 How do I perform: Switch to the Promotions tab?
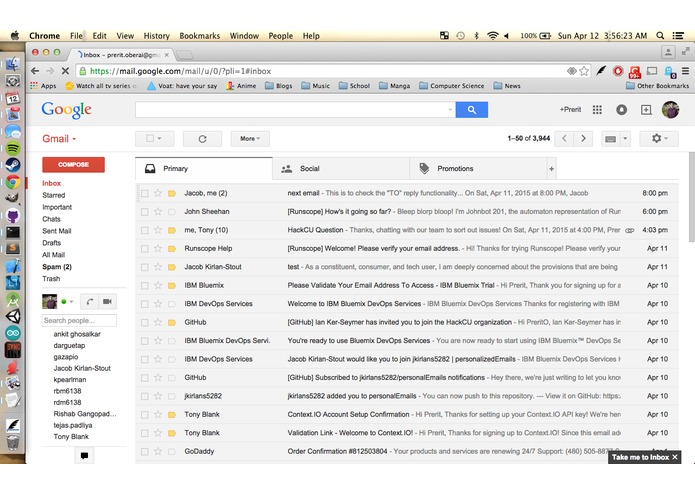pos(478,169)
